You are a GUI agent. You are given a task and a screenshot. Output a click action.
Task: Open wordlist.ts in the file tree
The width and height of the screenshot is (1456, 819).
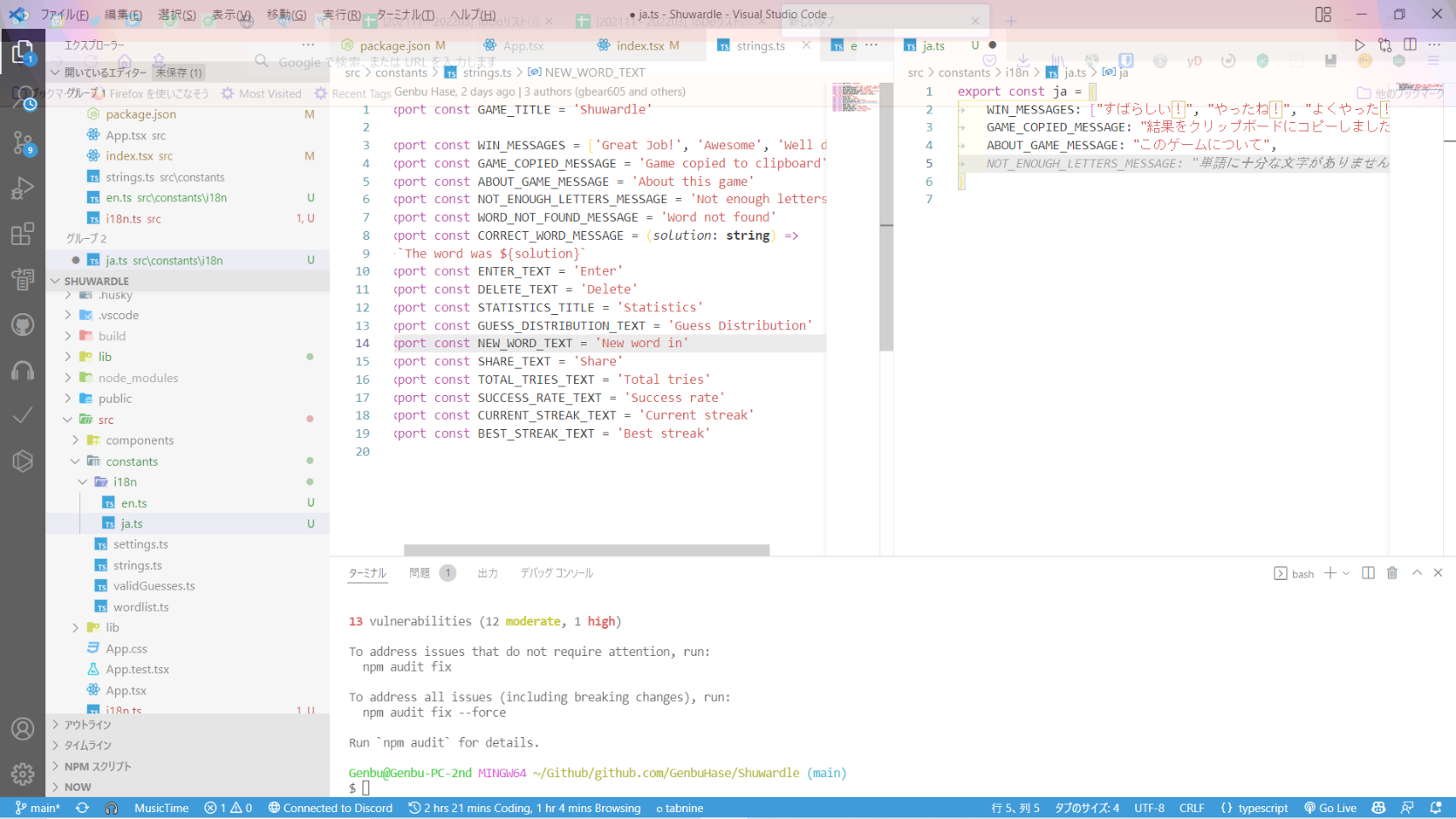coord(141,607)
